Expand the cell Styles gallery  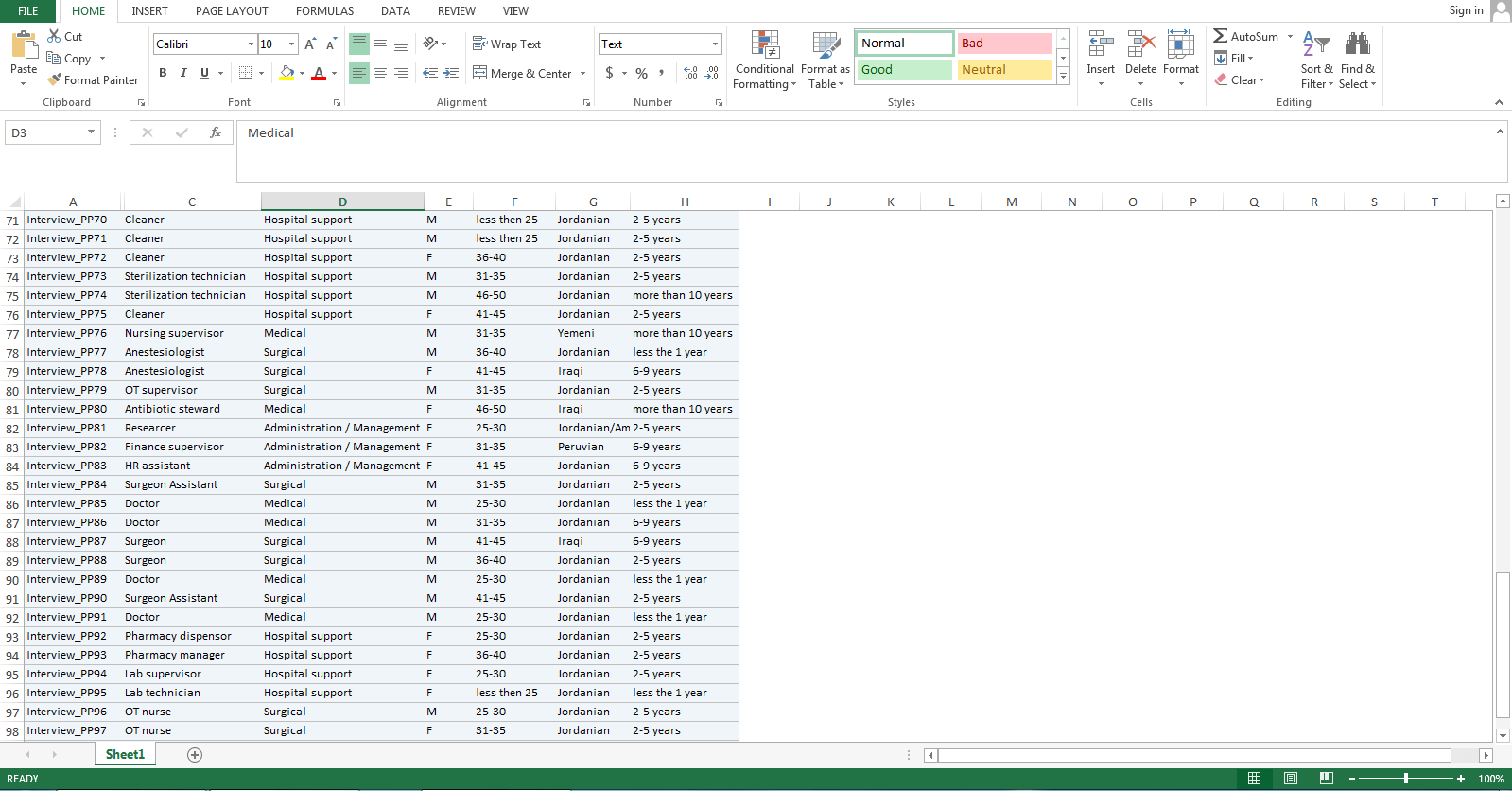(x=1064, y=77)
